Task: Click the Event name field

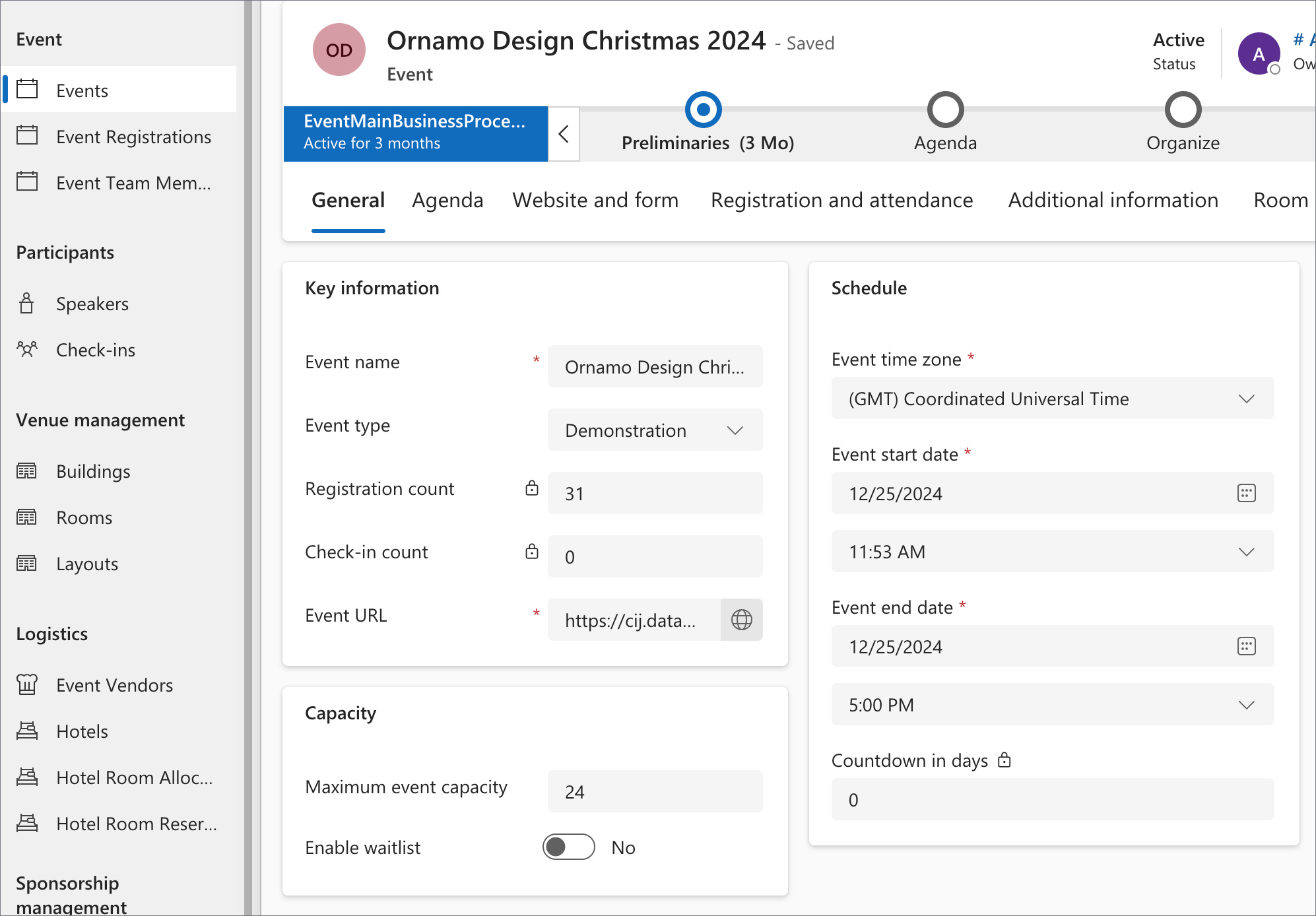Action: [x=655, y=367]
